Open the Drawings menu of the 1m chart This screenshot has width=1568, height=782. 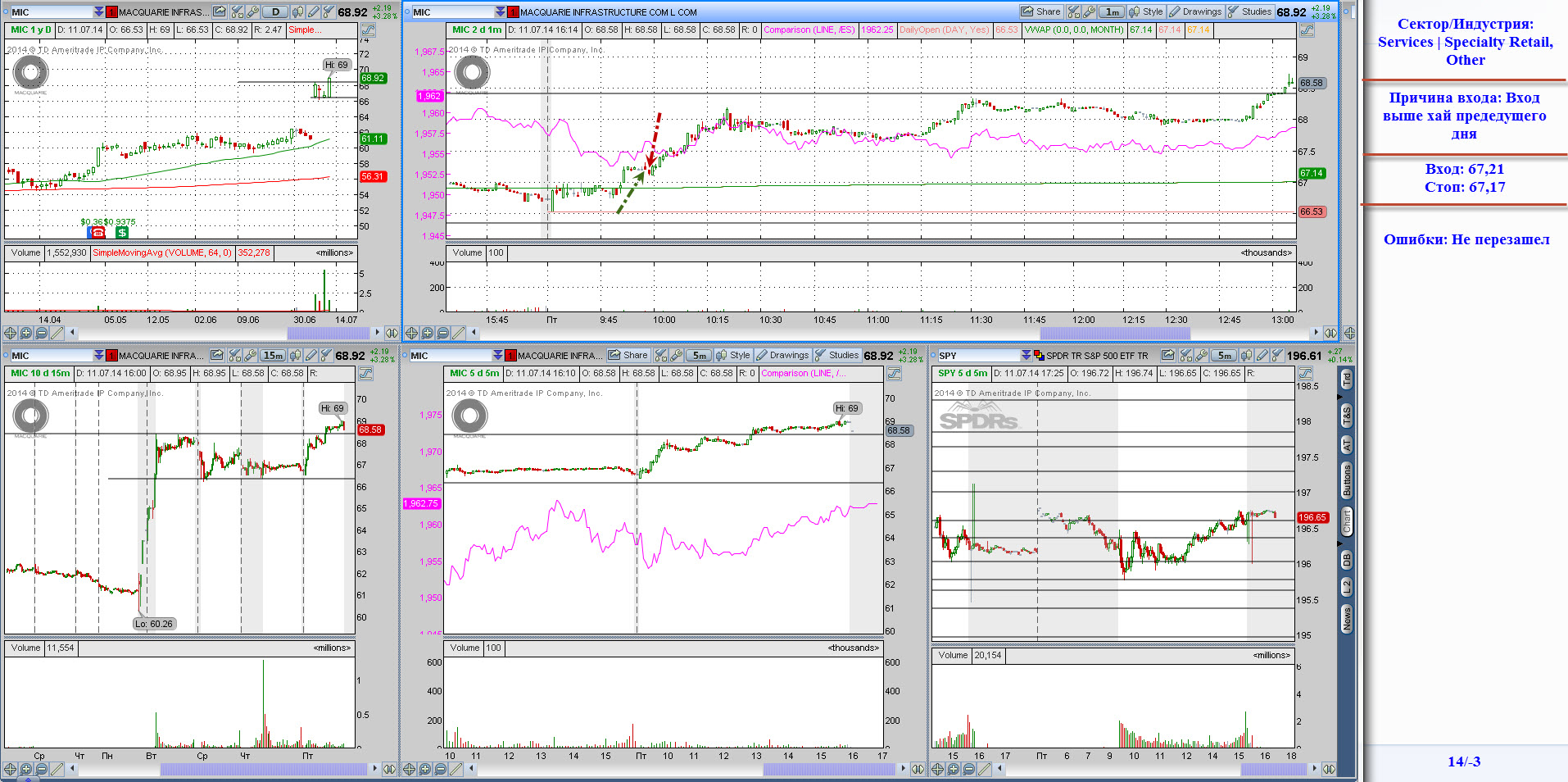pyautogui.click(x=1195, y=11)
